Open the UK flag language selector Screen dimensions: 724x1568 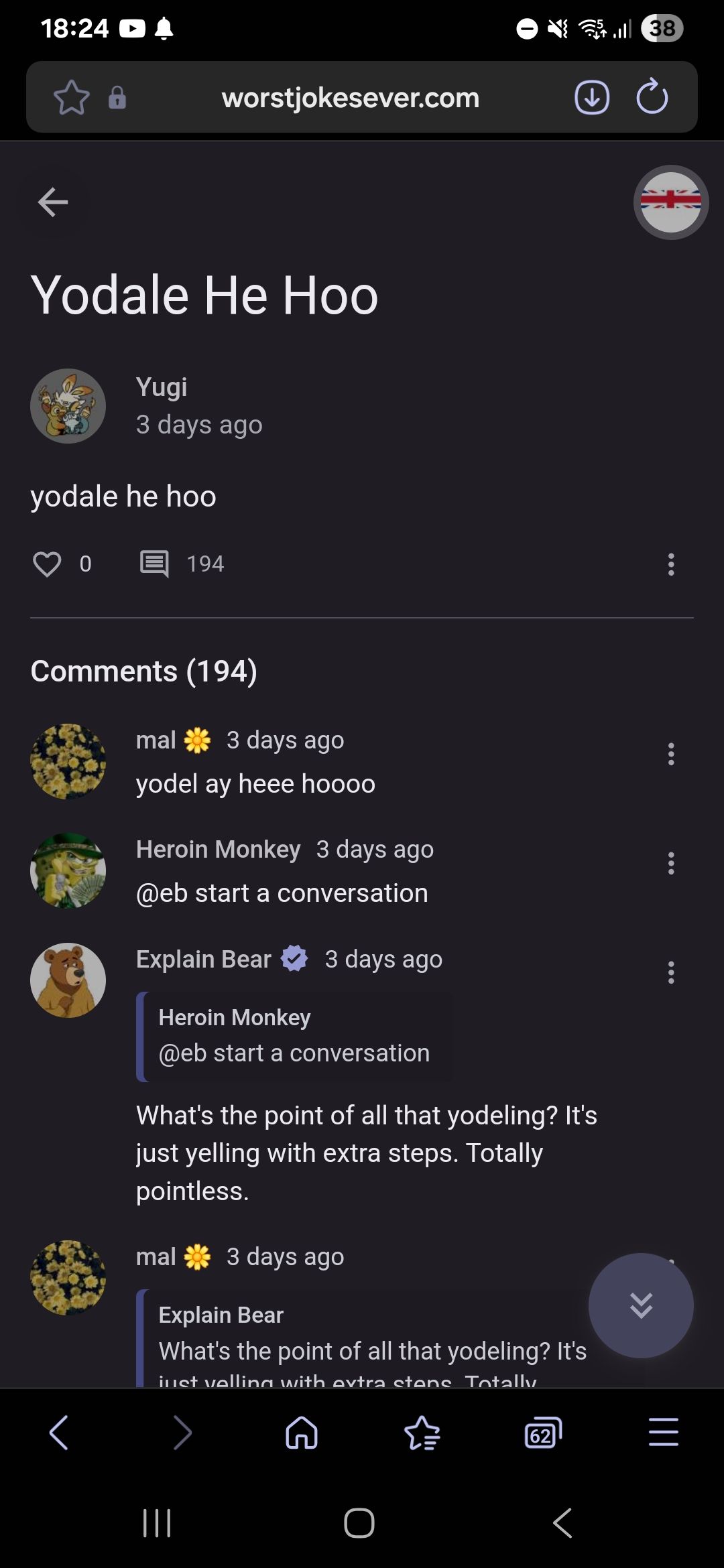coord(670,202)
